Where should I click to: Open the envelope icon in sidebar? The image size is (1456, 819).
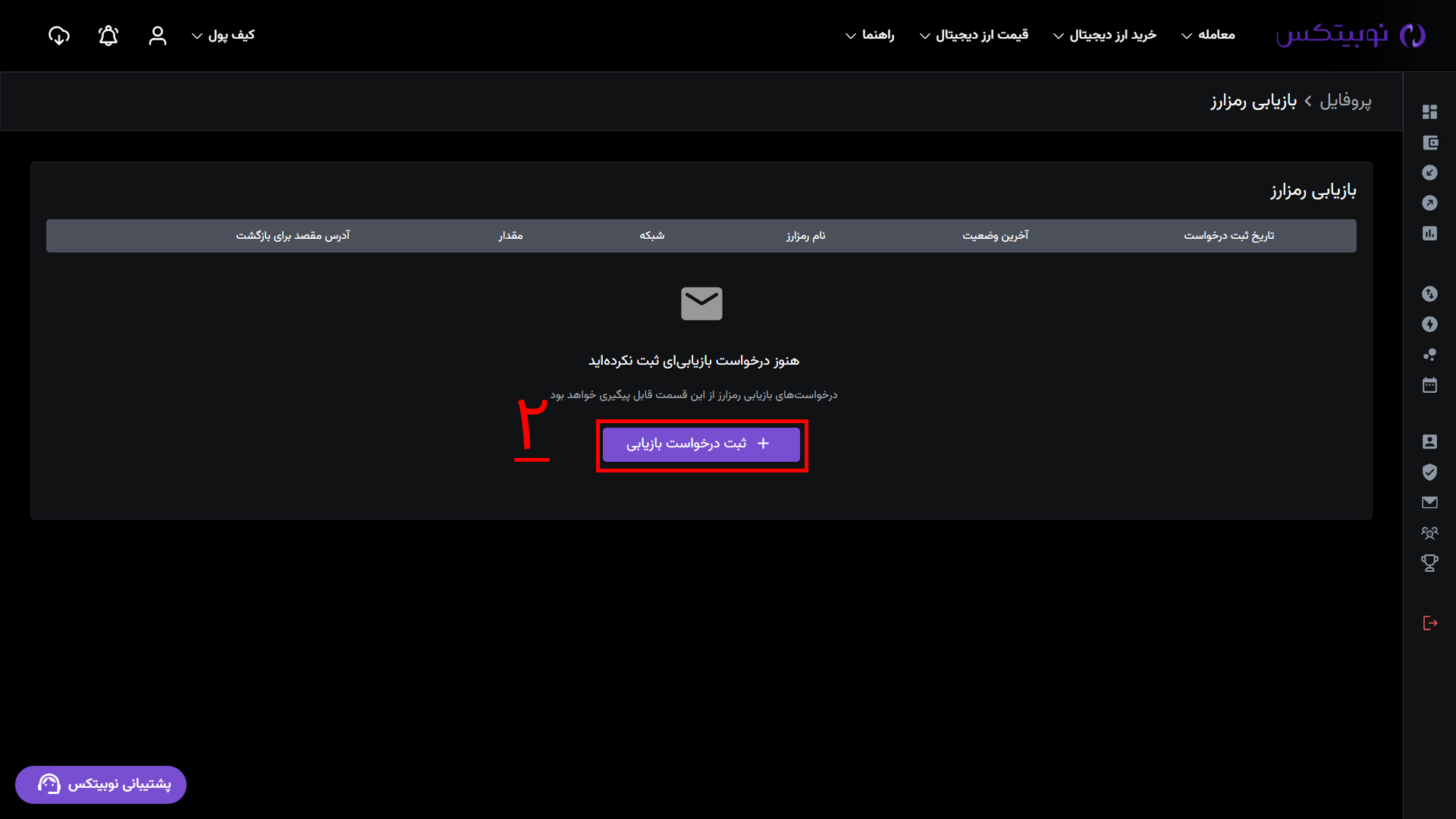1429,502
